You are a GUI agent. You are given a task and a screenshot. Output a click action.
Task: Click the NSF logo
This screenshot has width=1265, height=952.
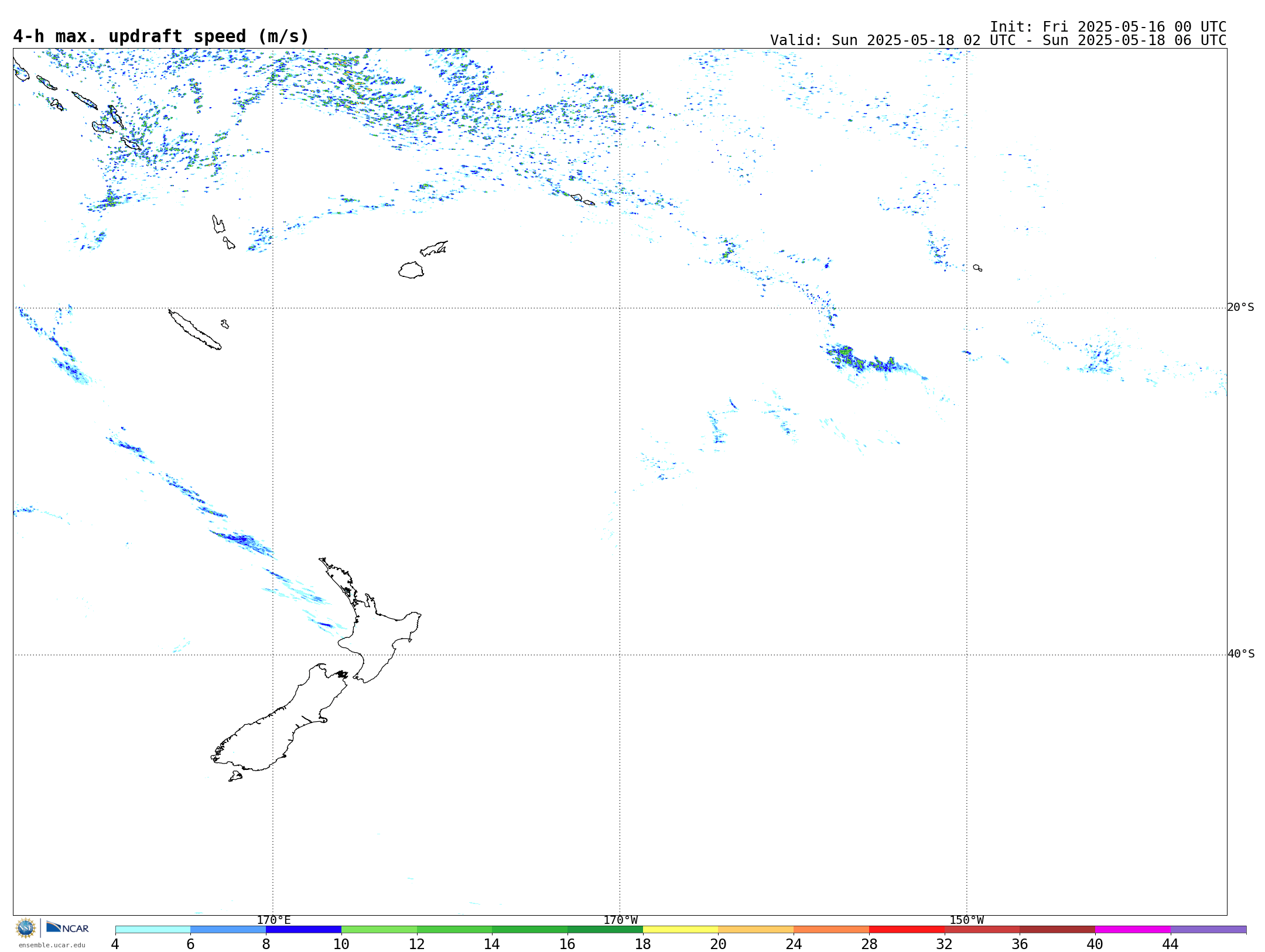(x=26, y=928)
